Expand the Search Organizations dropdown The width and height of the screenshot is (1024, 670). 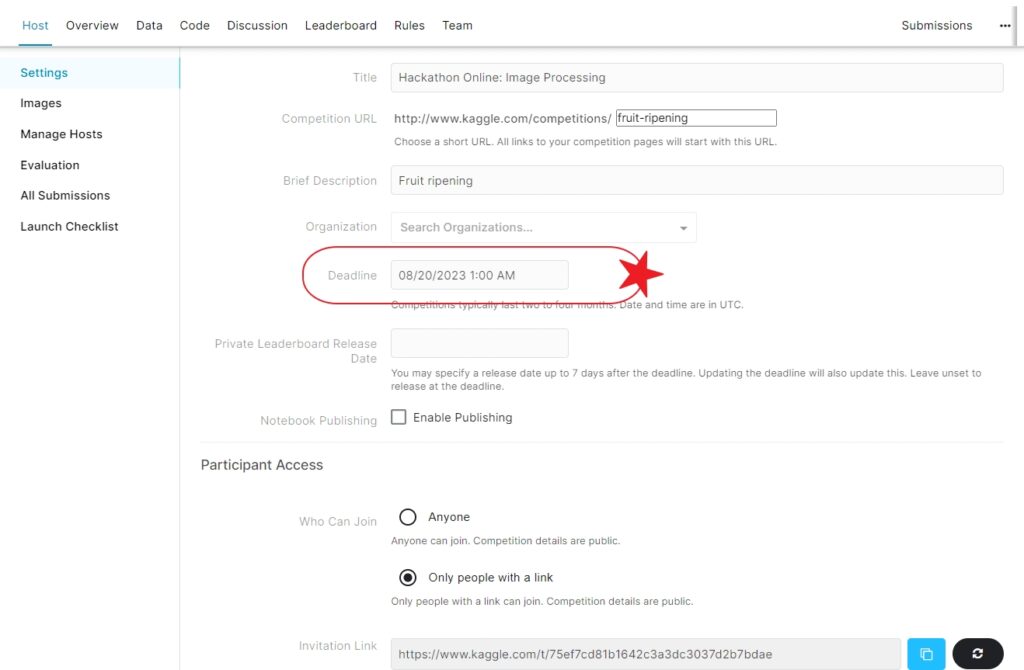point(683,228)
